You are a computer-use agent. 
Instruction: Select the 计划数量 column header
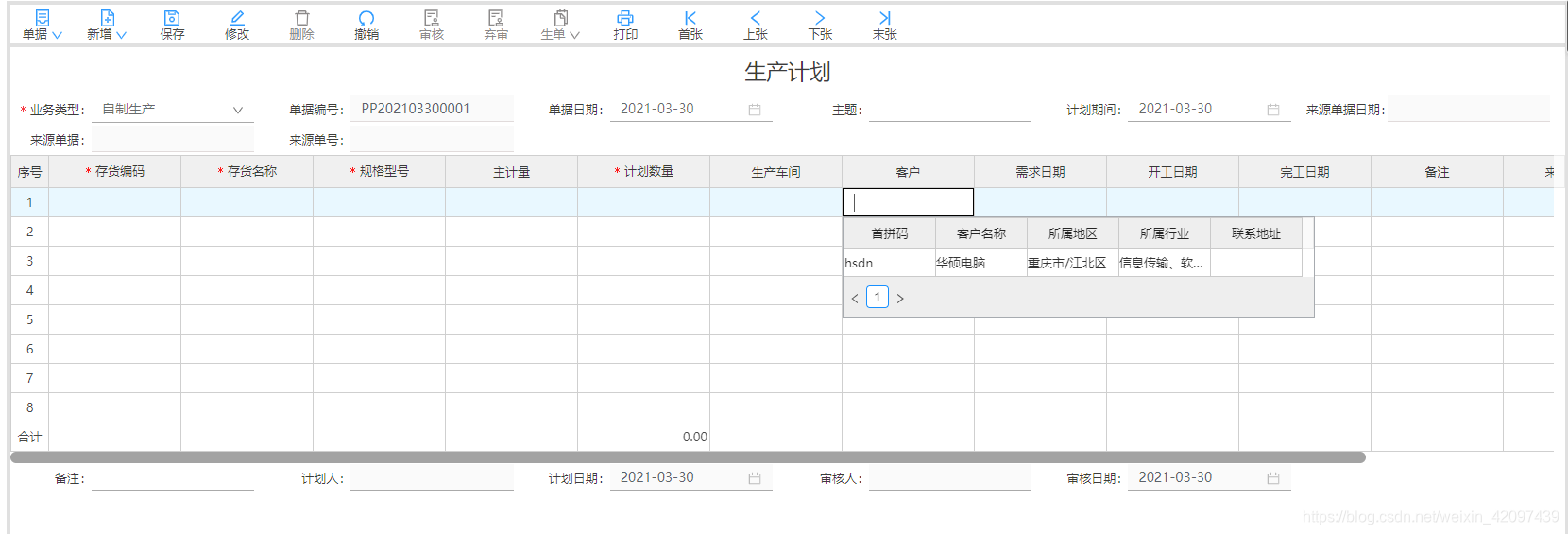click(643, 172)
